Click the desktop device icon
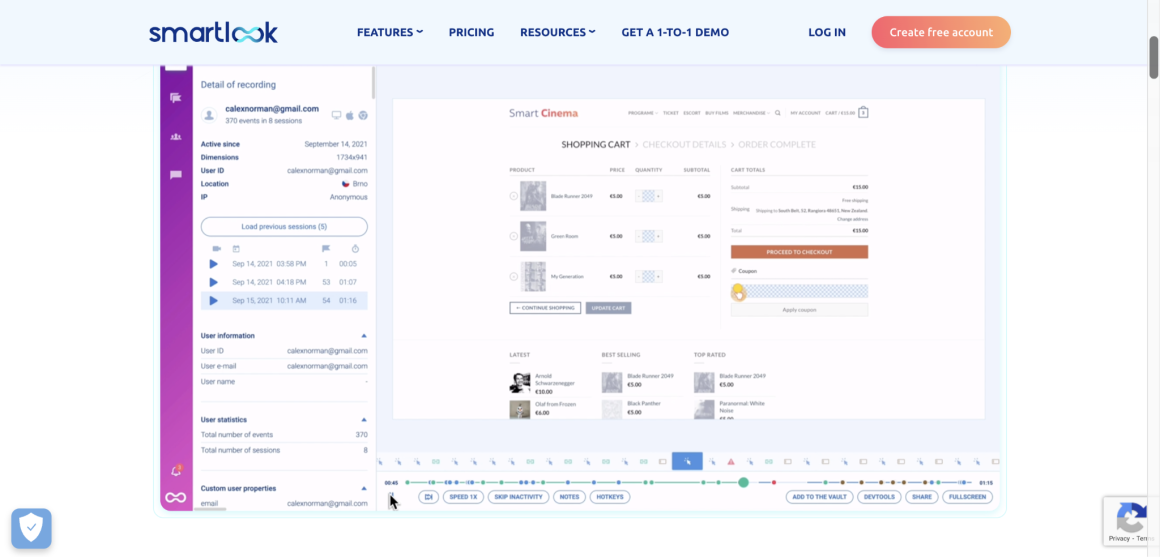The image size is (1160, 557). click(x=337, y=115)
